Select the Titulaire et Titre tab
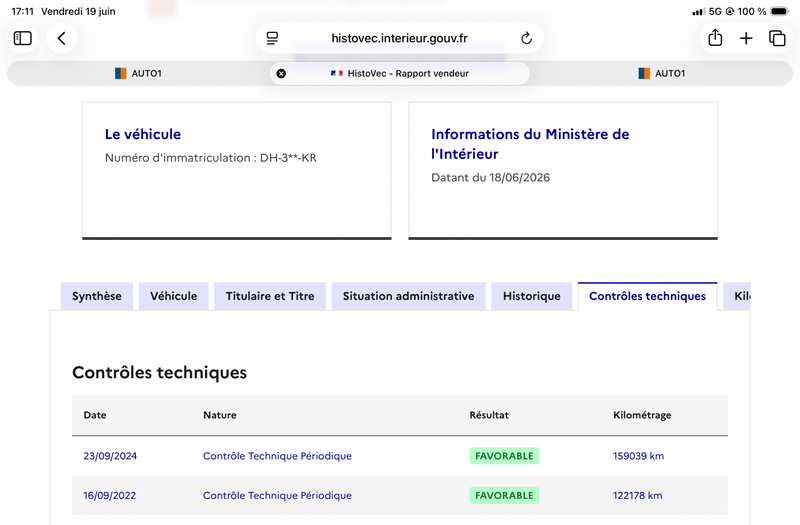 (x=270, y=296)
